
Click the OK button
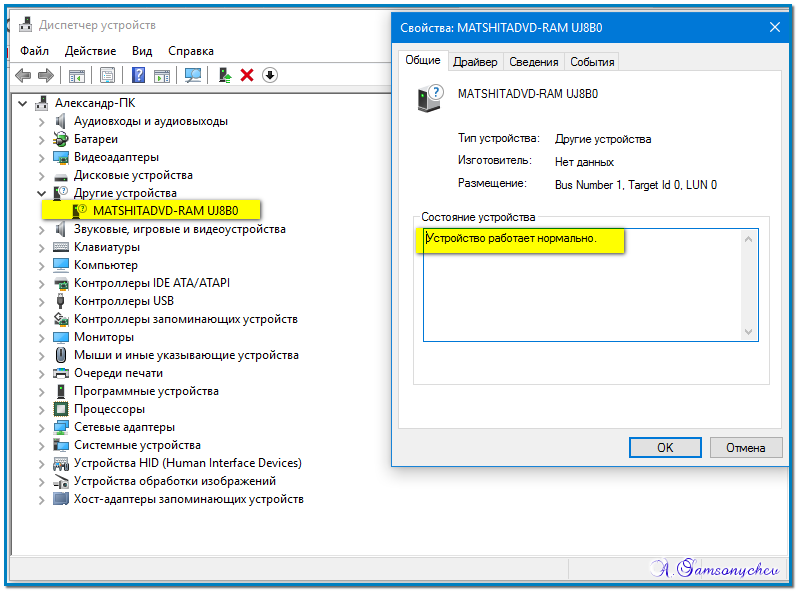coord(665,447)
